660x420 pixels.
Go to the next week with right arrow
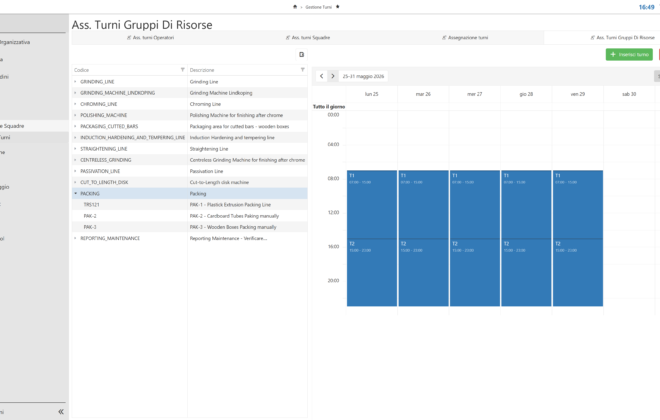(333, 76)
